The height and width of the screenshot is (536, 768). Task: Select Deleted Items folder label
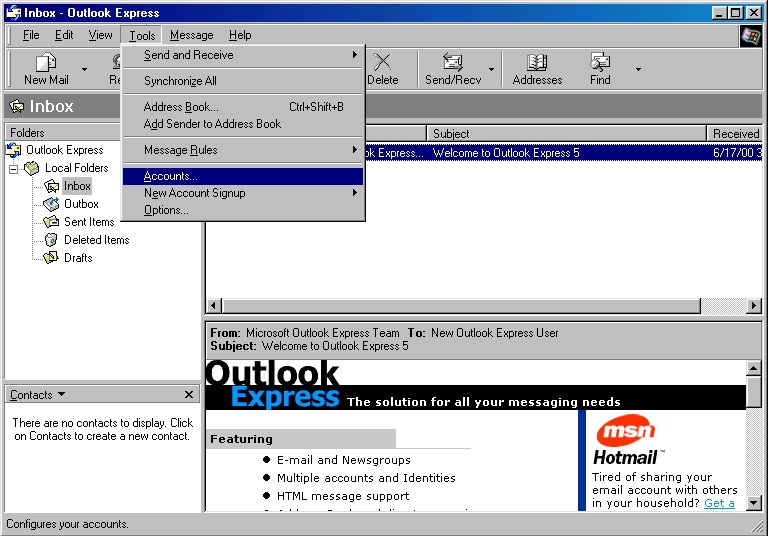96,240
